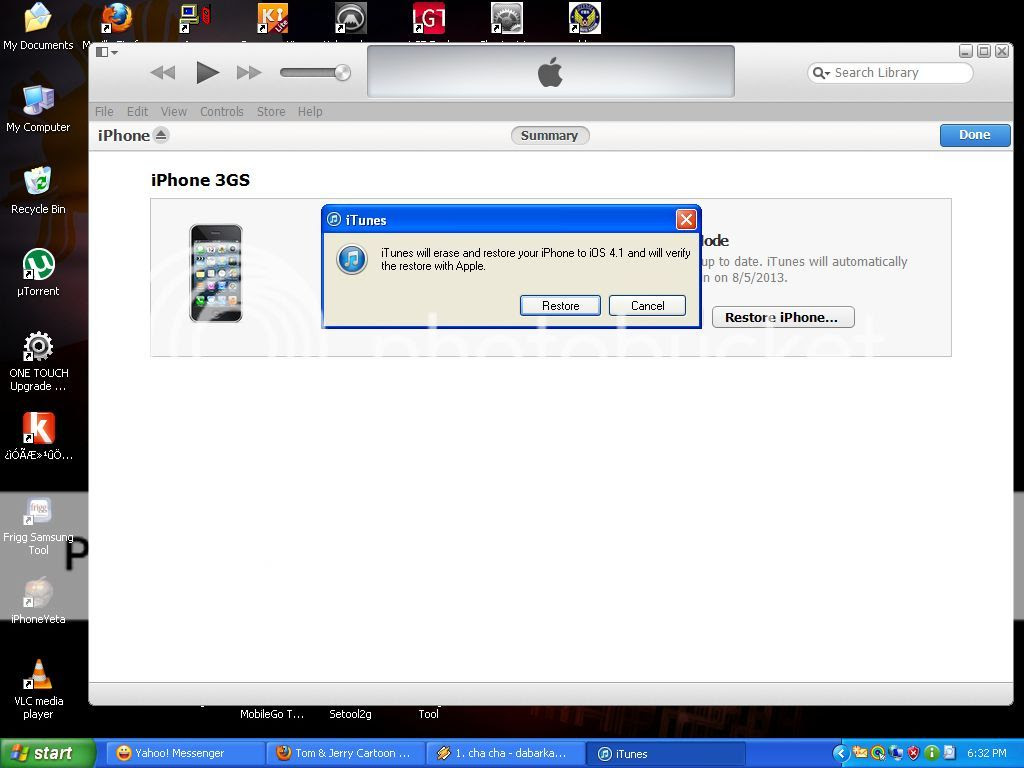Open the View menu
Image resolution: width=1024 pixels, height=768 pixels.
[x=174, y=112]
